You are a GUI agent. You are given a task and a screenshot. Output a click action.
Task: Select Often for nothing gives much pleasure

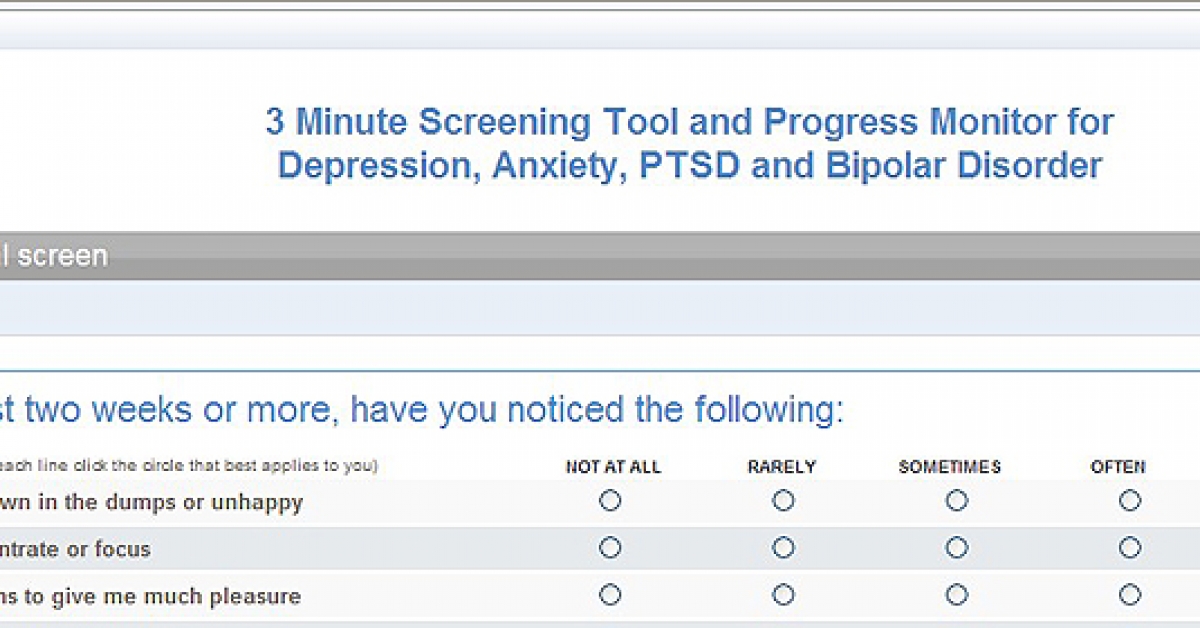(1129, 594)
